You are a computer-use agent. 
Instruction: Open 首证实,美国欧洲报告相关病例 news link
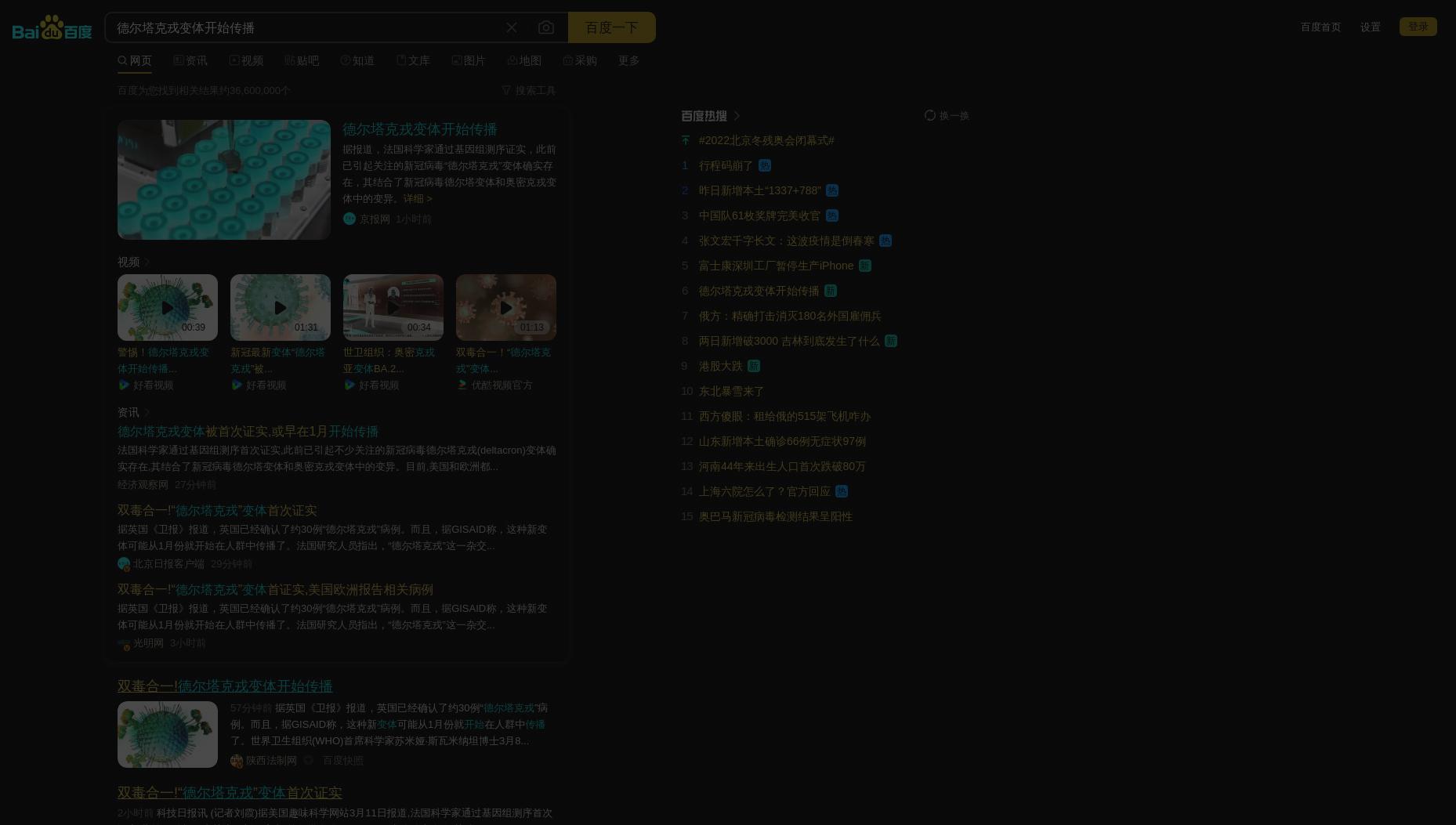pyautogui.click(x=275, y=590)
